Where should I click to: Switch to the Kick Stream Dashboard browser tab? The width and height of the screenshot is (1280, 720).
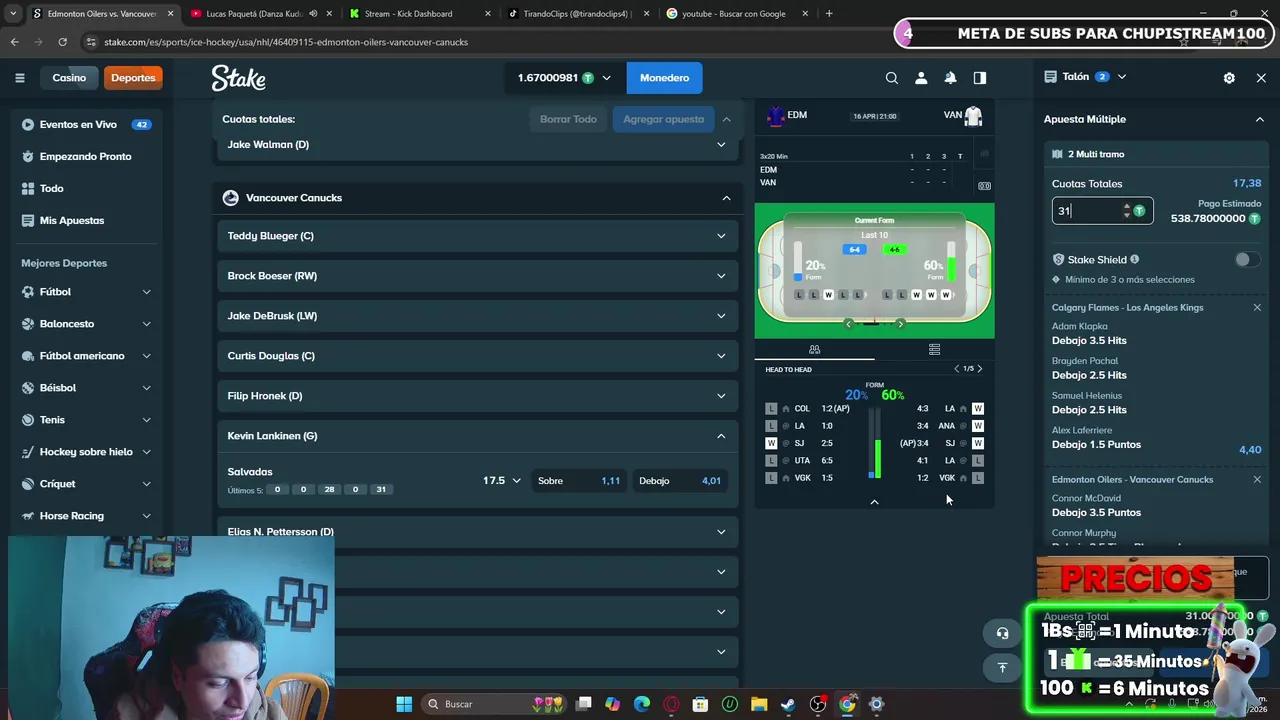418,14
